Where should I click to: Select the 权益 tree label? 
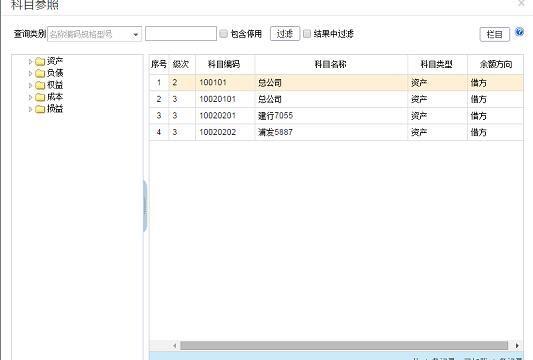[55, 85]
